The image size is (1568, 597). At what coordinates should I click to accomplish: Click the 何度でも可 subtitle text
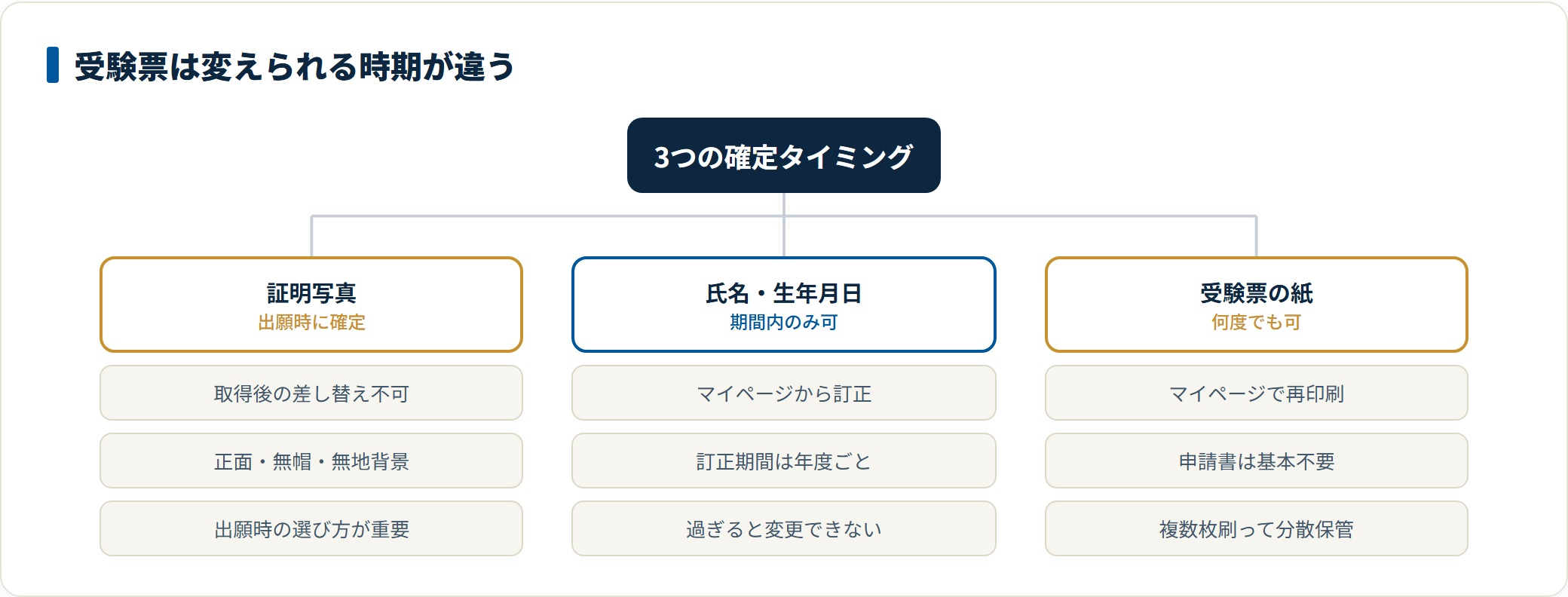[x=1256, y=323]
